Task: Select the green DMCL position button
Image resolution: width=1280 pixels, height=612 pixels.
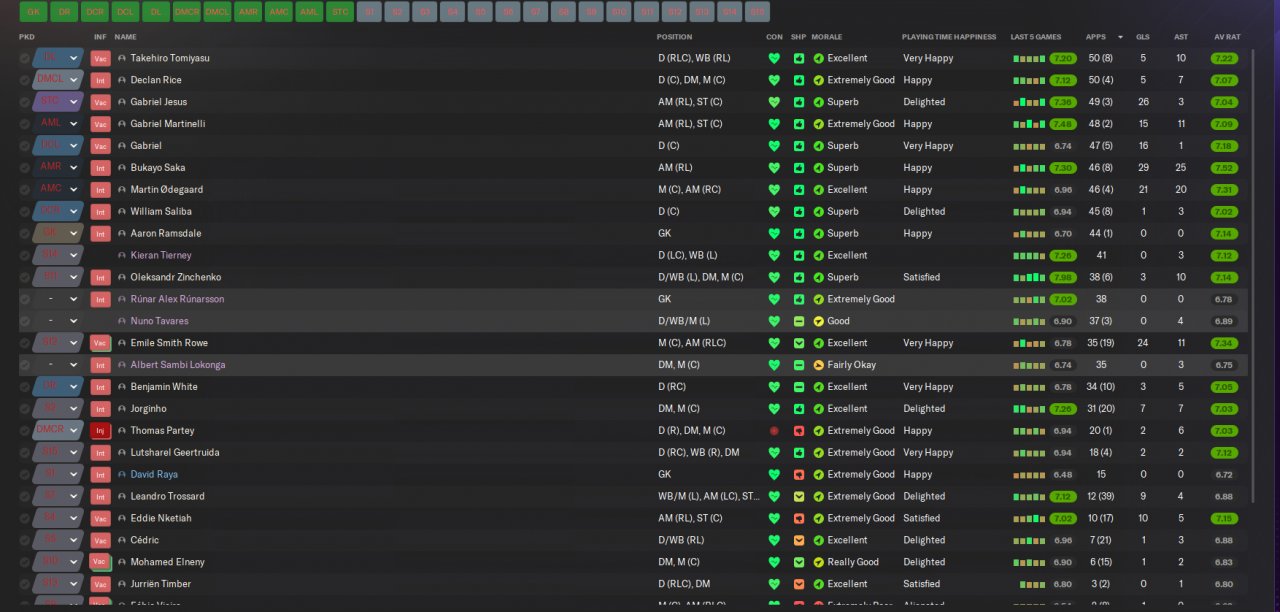Action: coord(217,12)
